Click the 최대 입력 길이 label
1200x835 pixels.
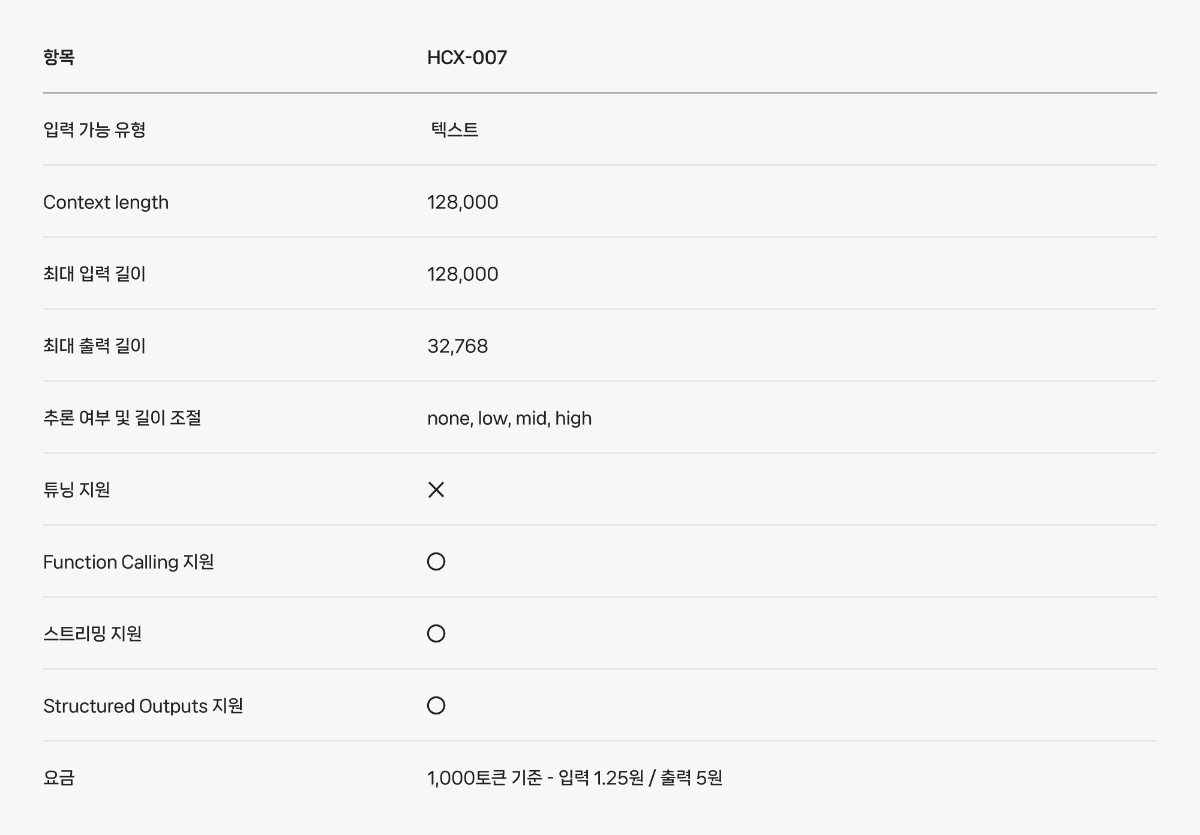pyautogui.click(x=95, y=274)
